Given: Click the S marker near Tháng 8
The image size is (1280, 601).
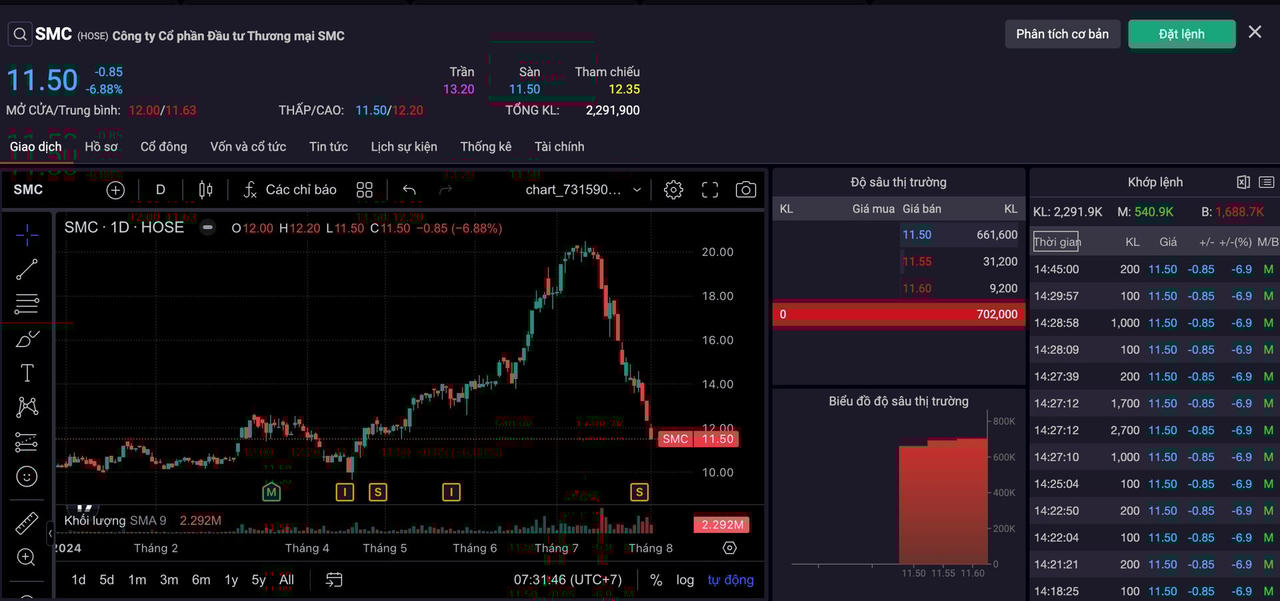Looking at the screenshot, I should (x=639, y=491).
